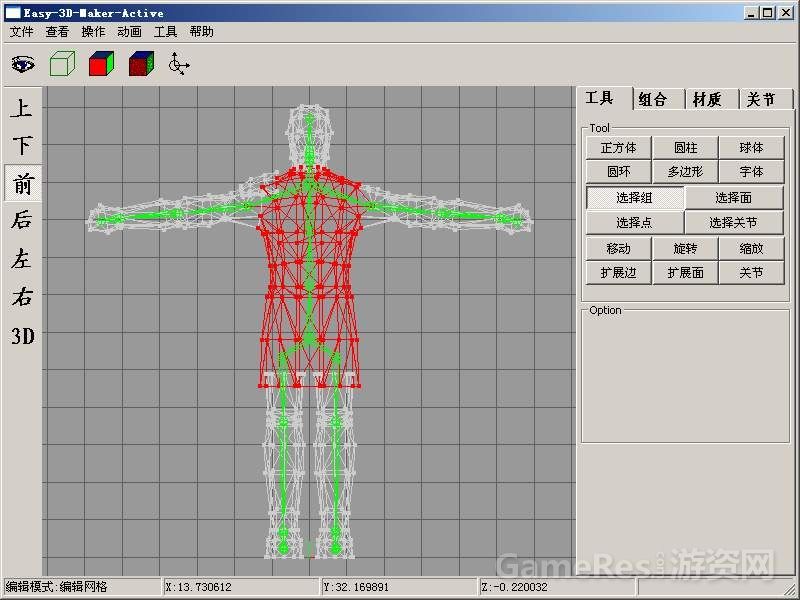800x600 pixels.
Task: Switch to the 材质 materials tab
Action: tap(707, 98)
